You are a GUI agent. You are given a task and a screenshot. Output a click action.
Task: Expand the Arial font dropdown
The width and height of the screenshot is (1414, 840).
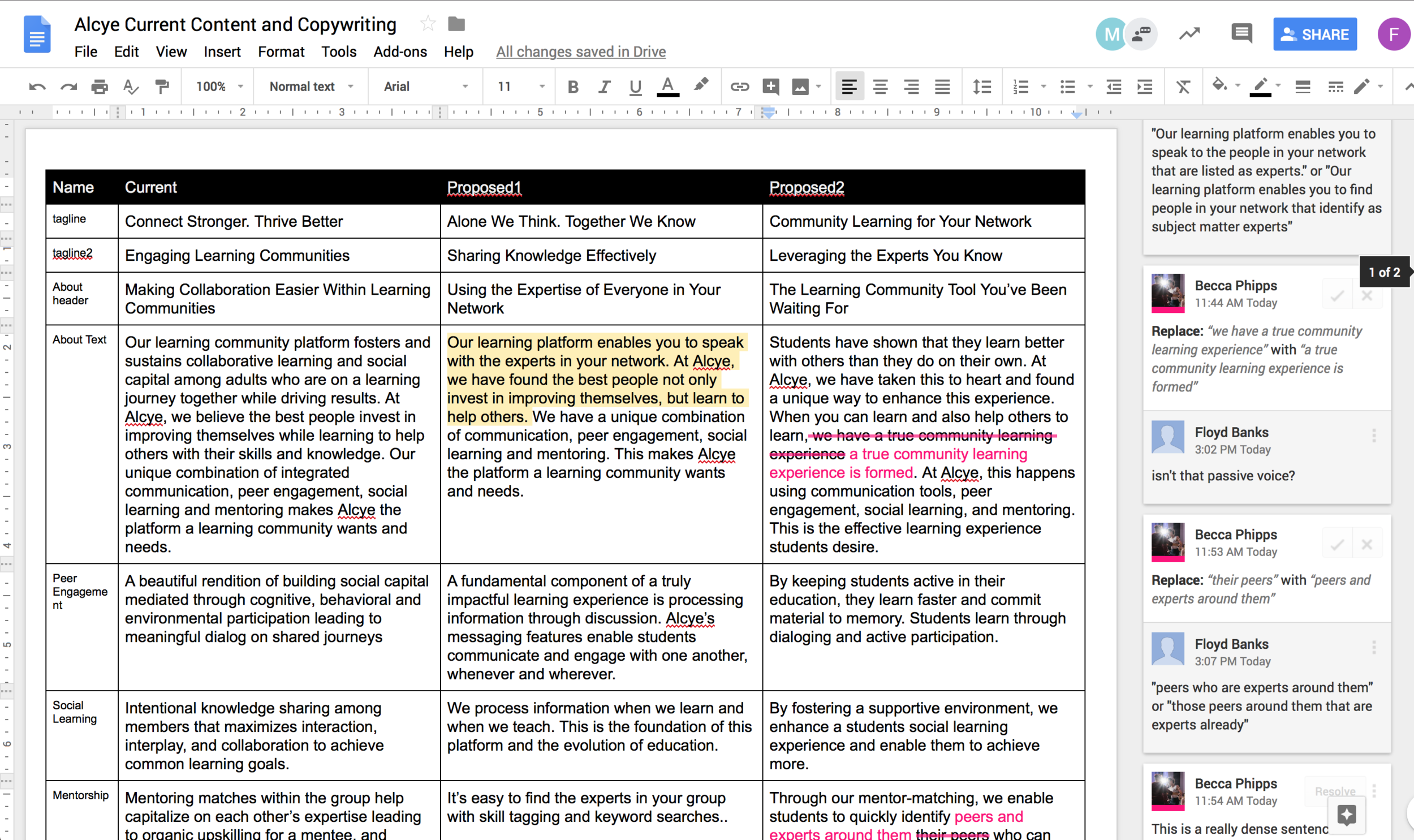point(425,87)
